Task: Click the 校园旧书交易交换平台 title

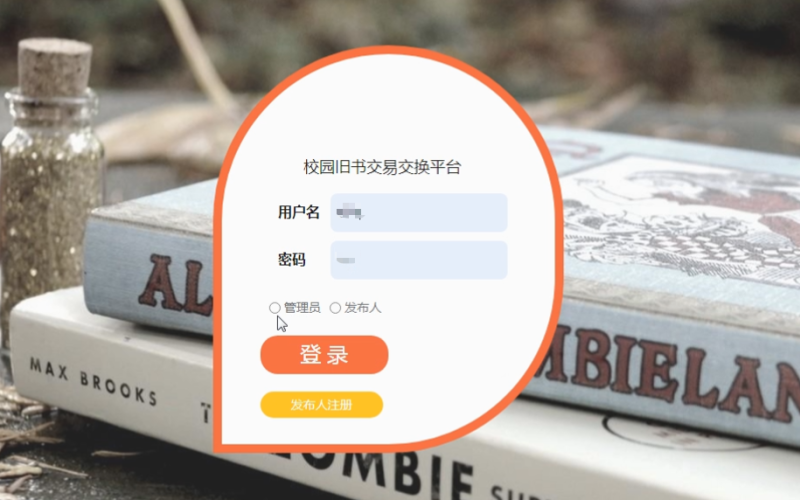Action: click(382, 167)
